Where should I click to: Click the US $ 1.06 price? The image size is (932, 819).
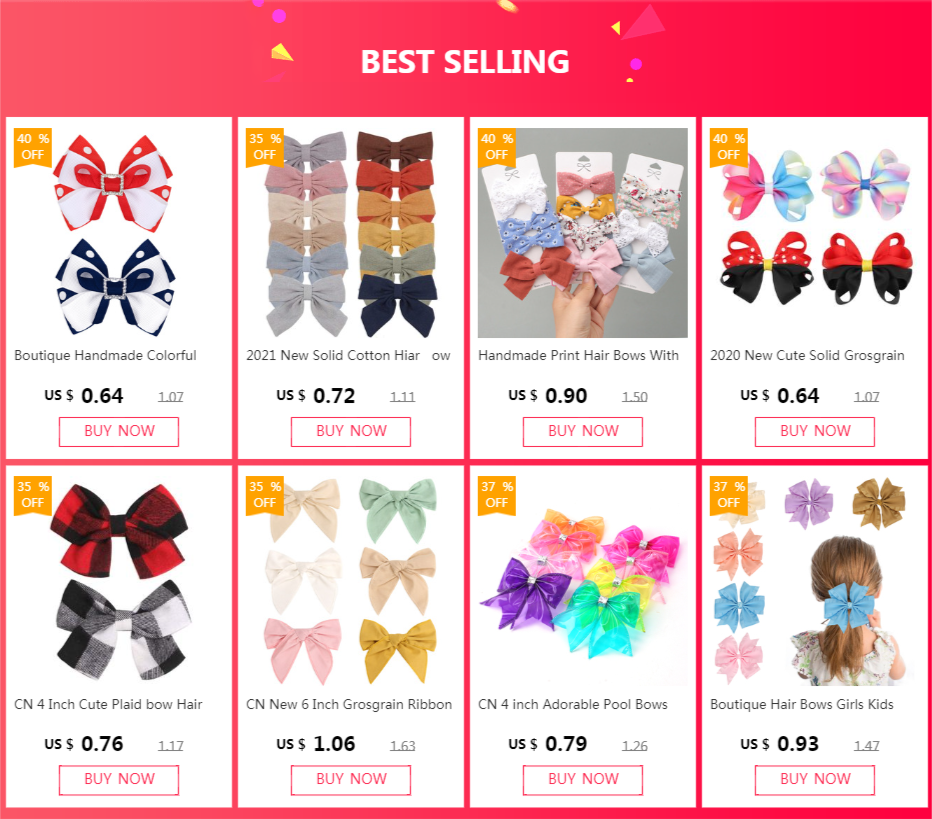pos(316,744)
